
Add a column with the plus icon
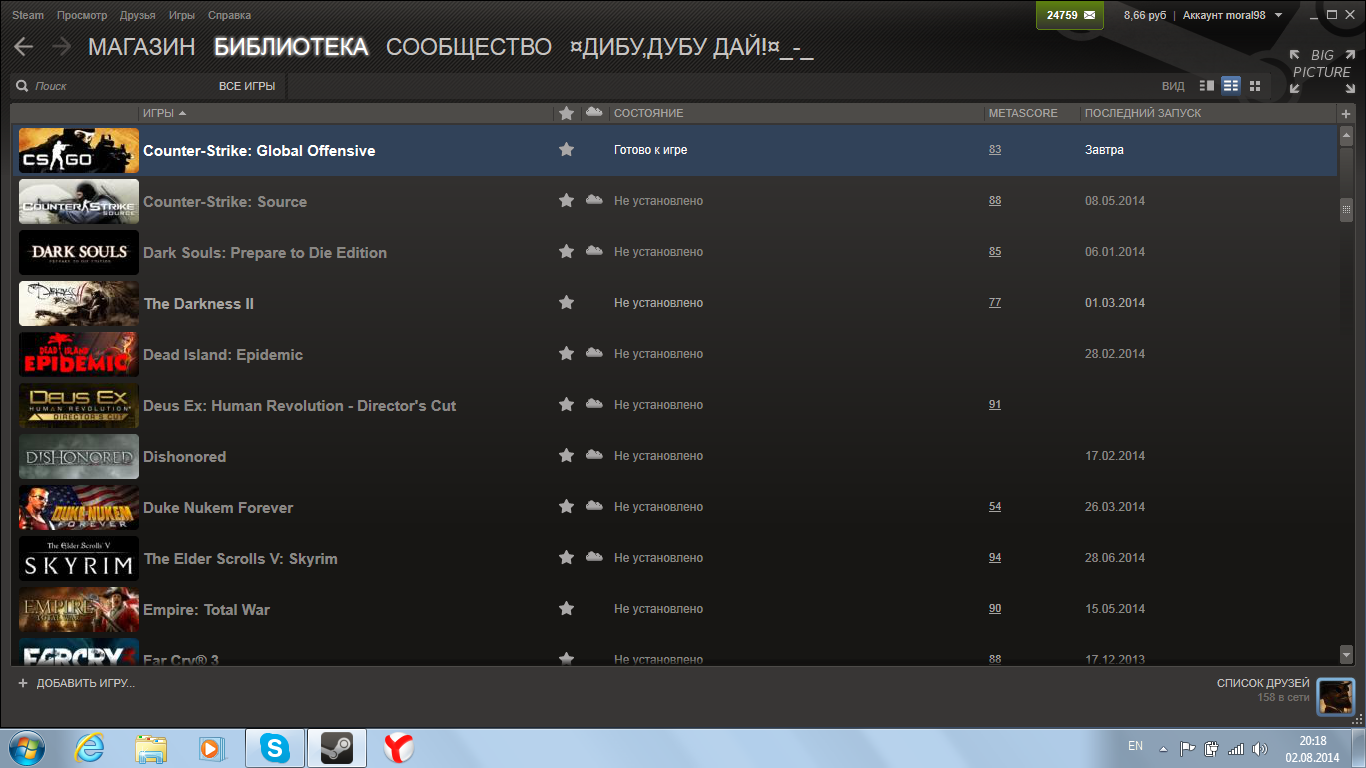(1346, 113)
